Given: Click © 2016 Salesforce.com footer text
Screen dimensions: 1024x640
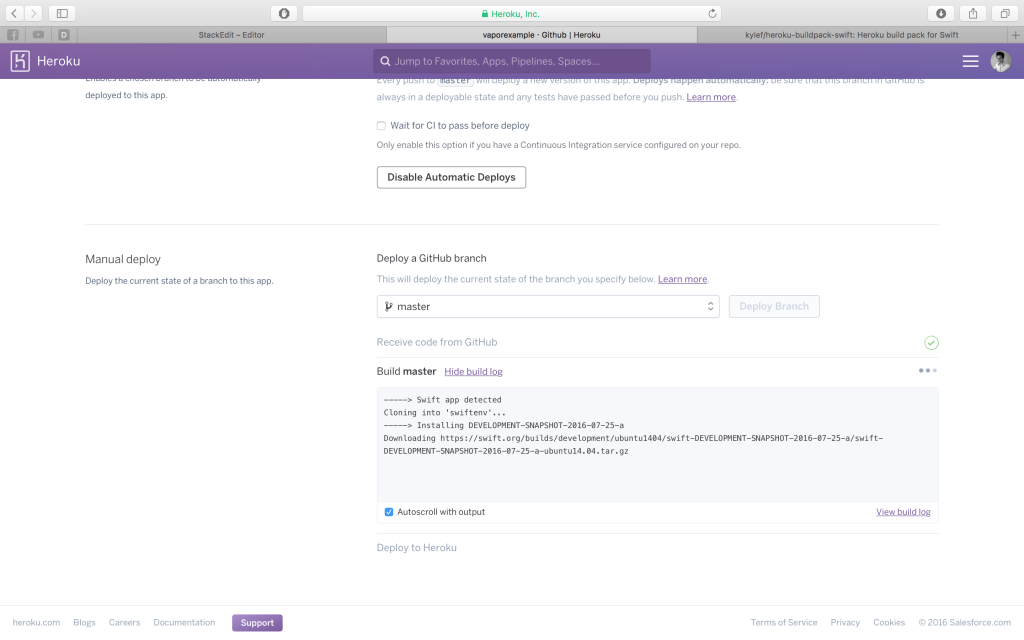Looking at the screenshot, I should pyautogui.click(x=965, y=622).
